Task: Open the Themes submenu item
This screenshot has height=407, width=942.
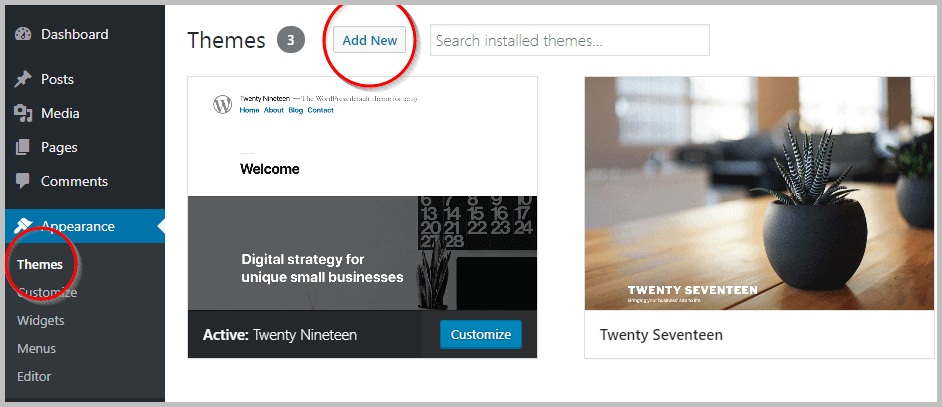Action: pos(40,264)
